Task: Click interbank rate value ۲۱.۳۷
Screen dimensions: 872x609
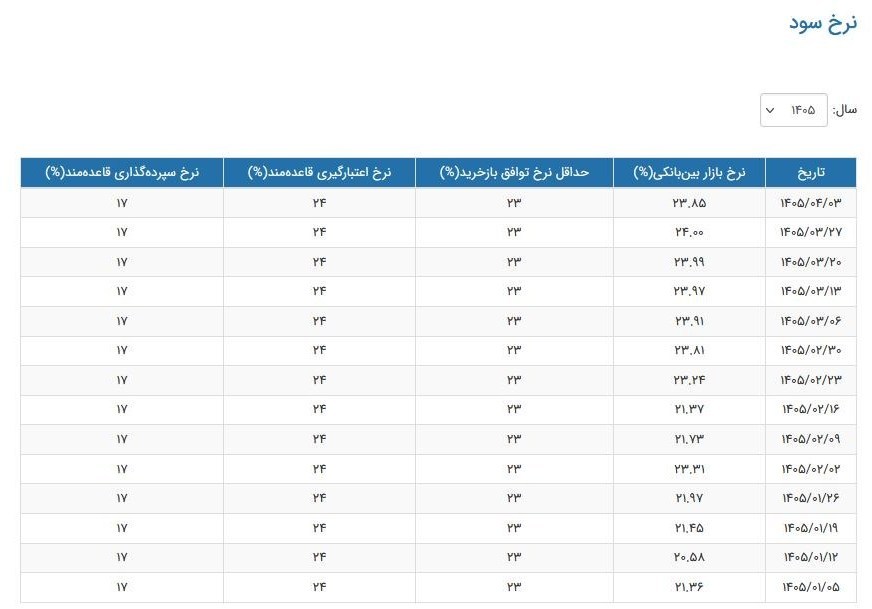Action: 689,409
